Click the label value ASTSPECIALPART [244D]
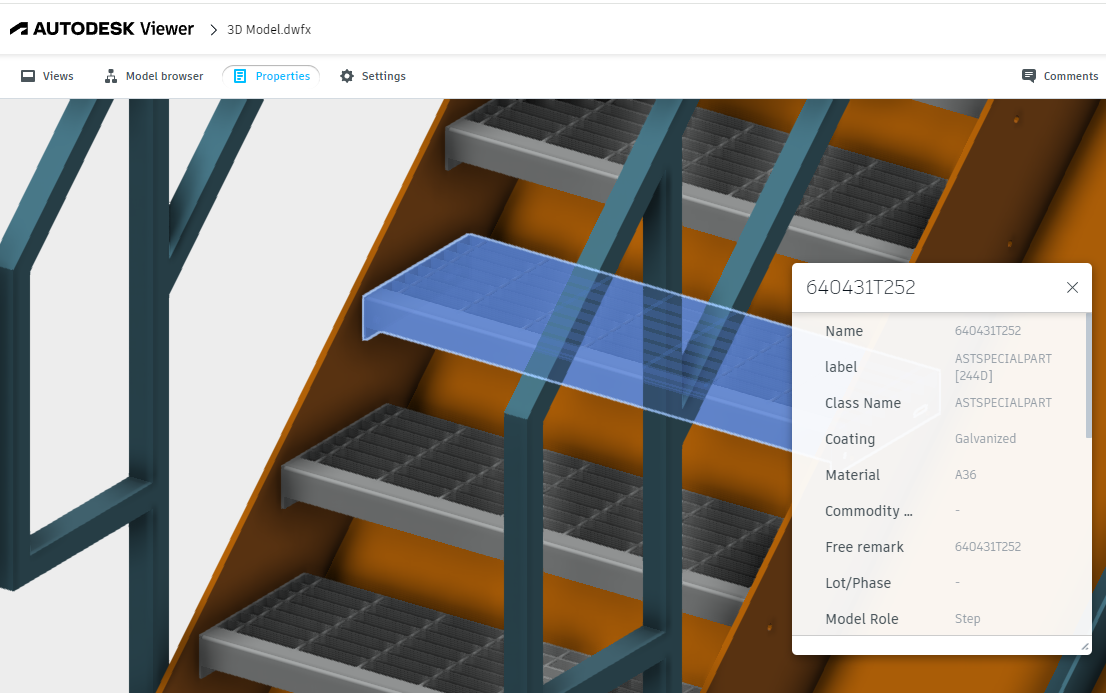The image size is (1106, 693). pyautogui.click(x=1003, y=366)
